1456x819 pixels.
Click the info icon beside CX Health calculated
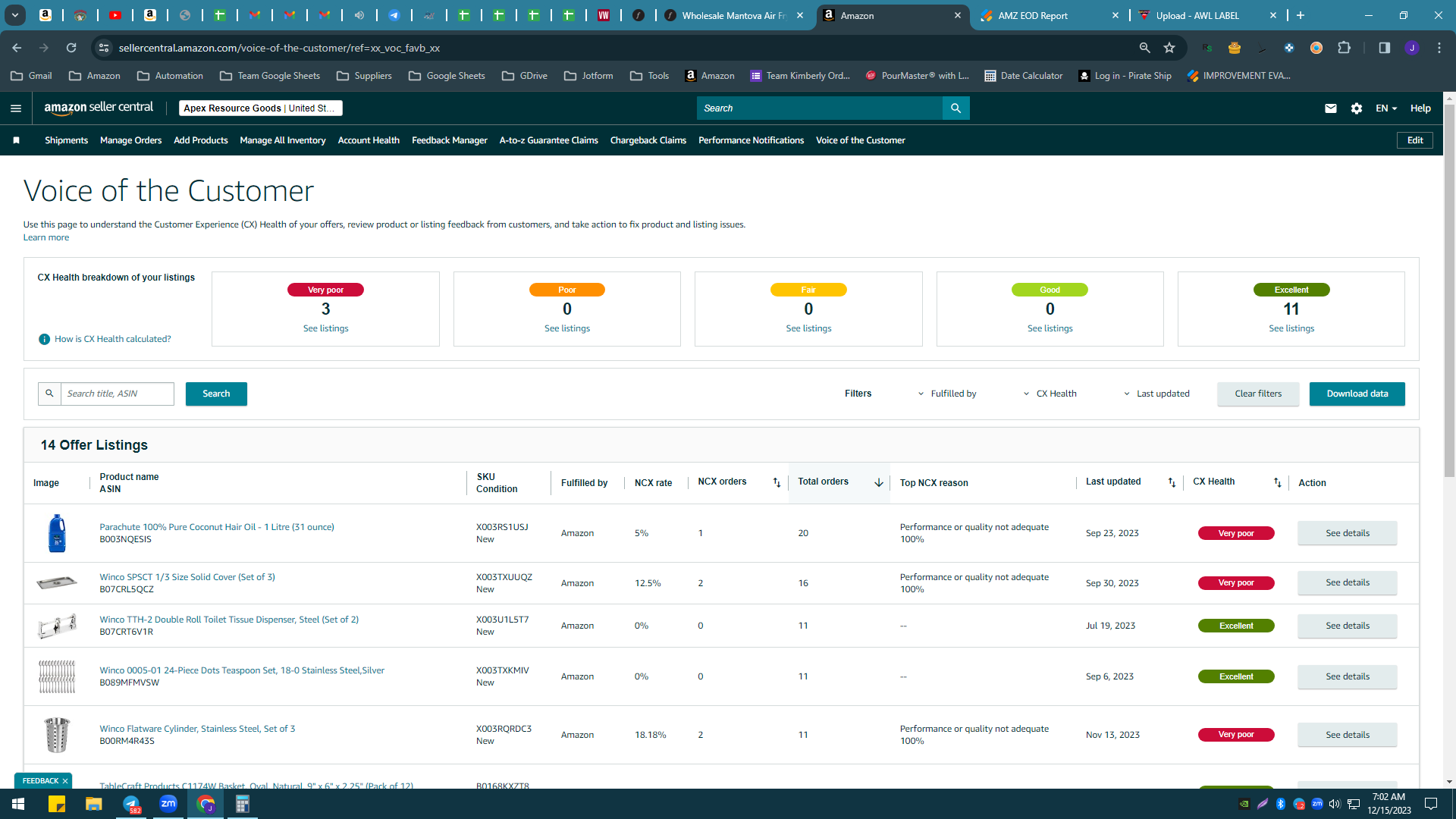pyautogui.click(x=44, y=339)
